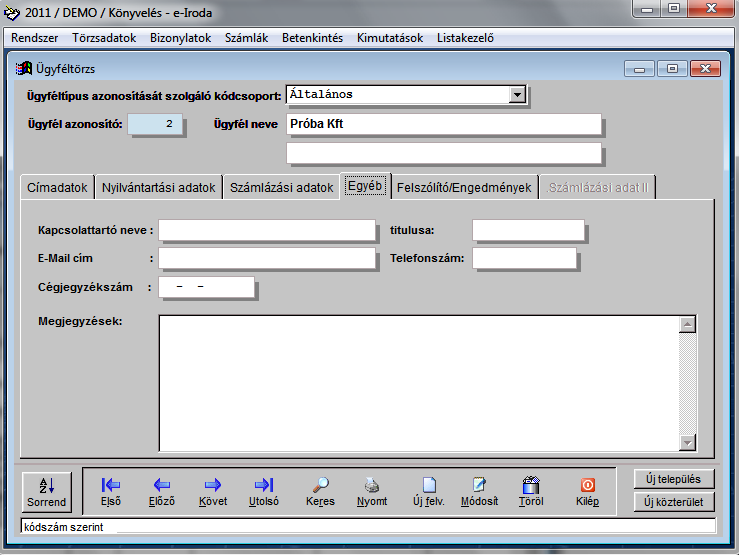This screenshot has width=739, height=555.
Task: Select the Számlázási adatok tab
Action: point(281,187)
